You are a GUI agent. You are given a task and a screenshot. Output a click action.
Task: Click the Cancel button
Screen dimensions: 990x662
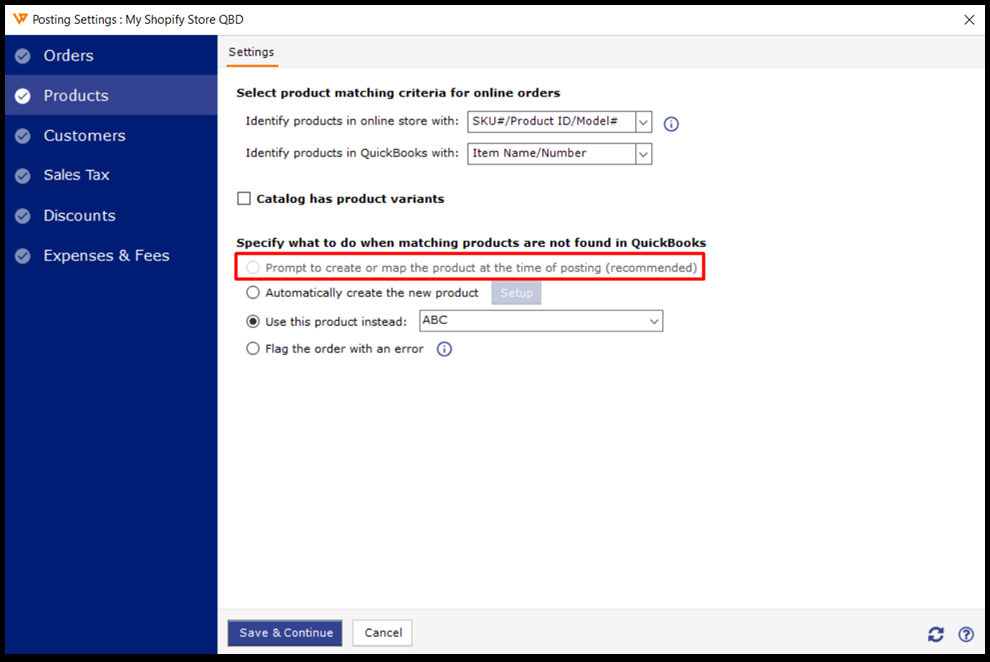click(x=383, y=633)
